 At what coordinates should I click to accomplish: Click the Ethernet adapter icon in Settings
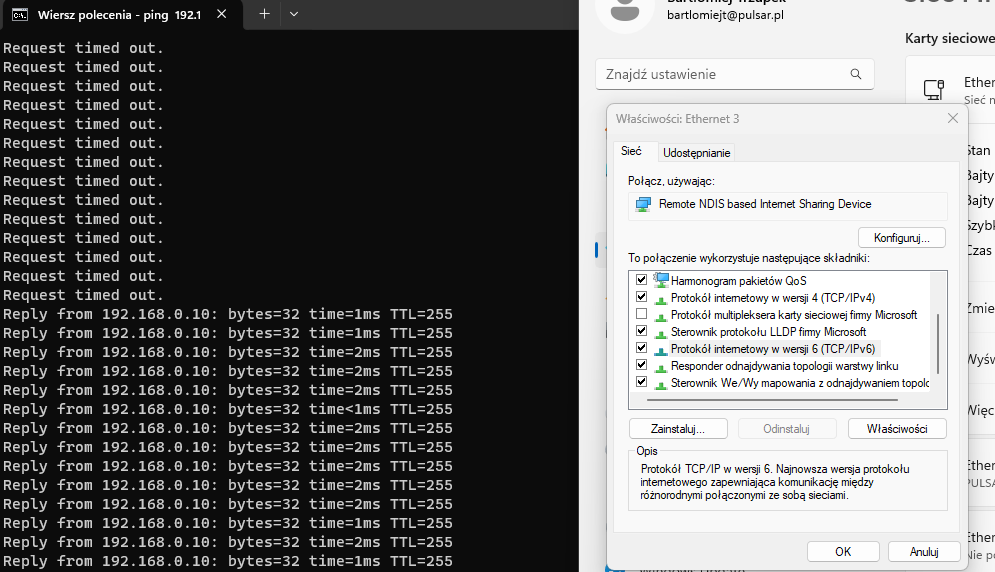click(x=934, y=89)
